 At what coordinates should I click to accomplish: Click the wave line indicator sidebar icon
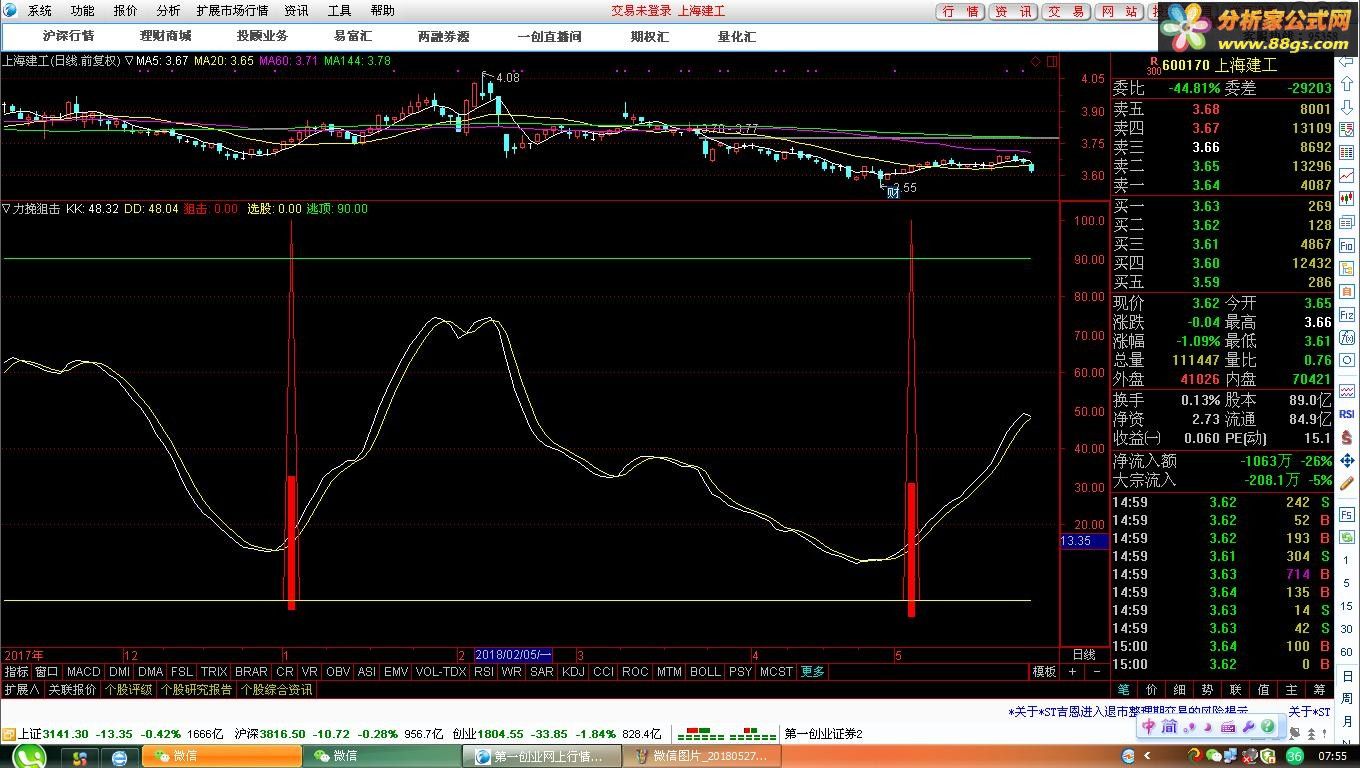pyautogui.click(x=1346, y=390)
